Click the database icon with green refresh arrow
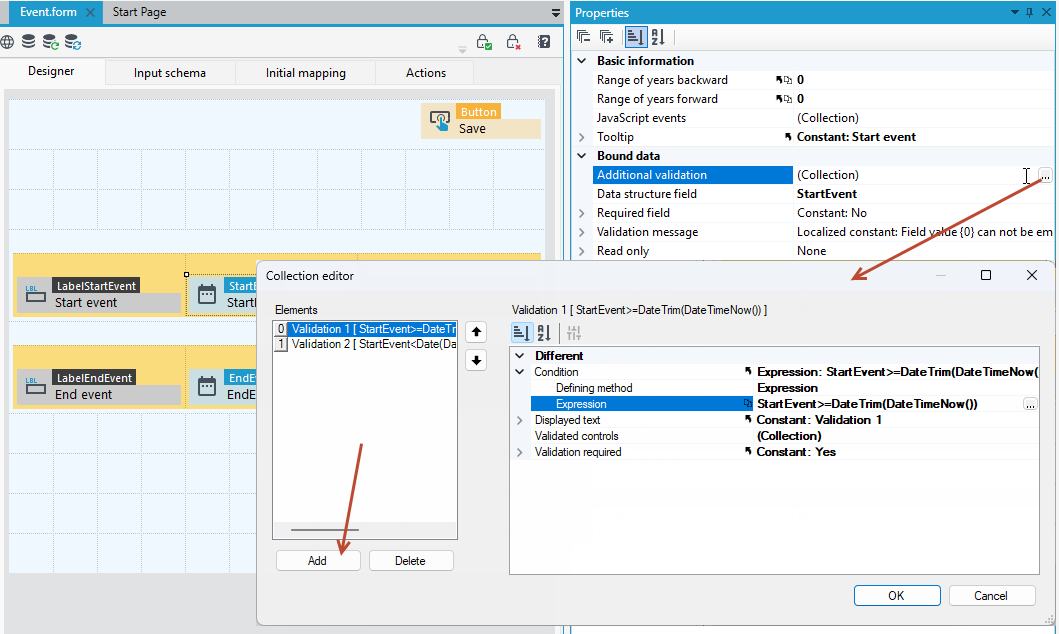 (50, 42)
